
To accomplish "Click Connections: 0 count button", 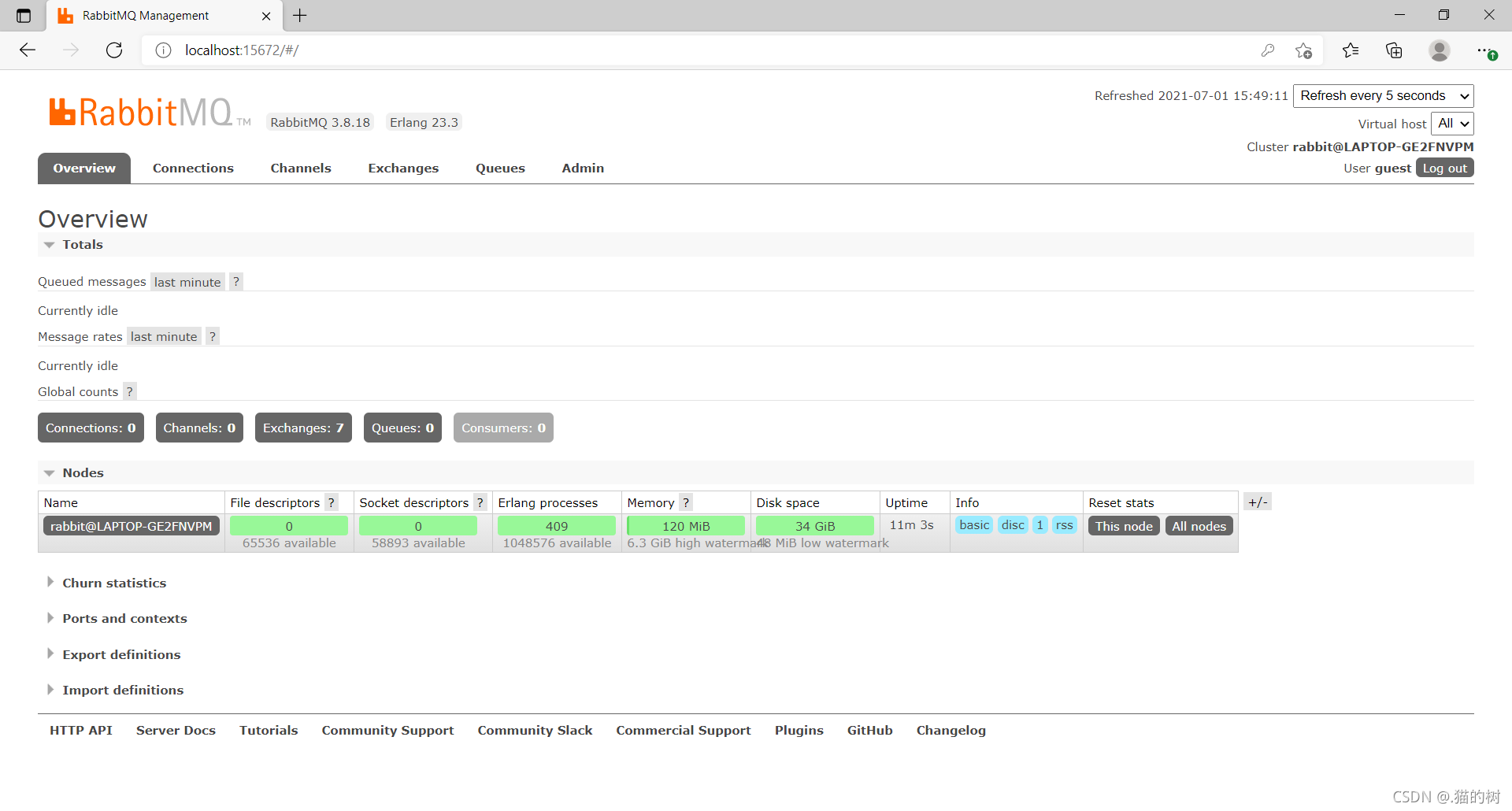I will pos(91,428).
